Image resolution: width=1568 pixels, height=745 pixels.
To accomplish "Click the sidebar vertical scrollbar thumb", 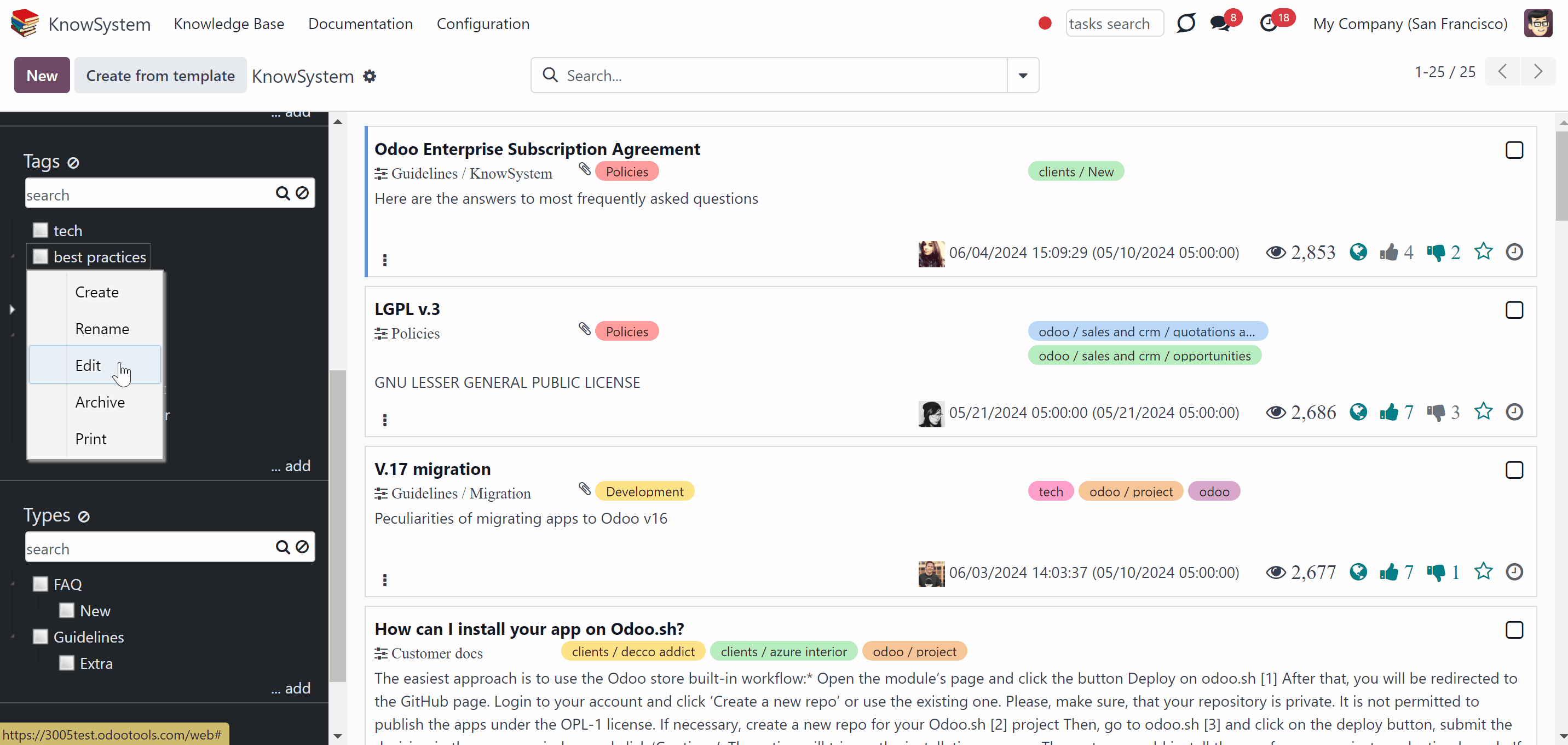I will [x=337, y=526].
